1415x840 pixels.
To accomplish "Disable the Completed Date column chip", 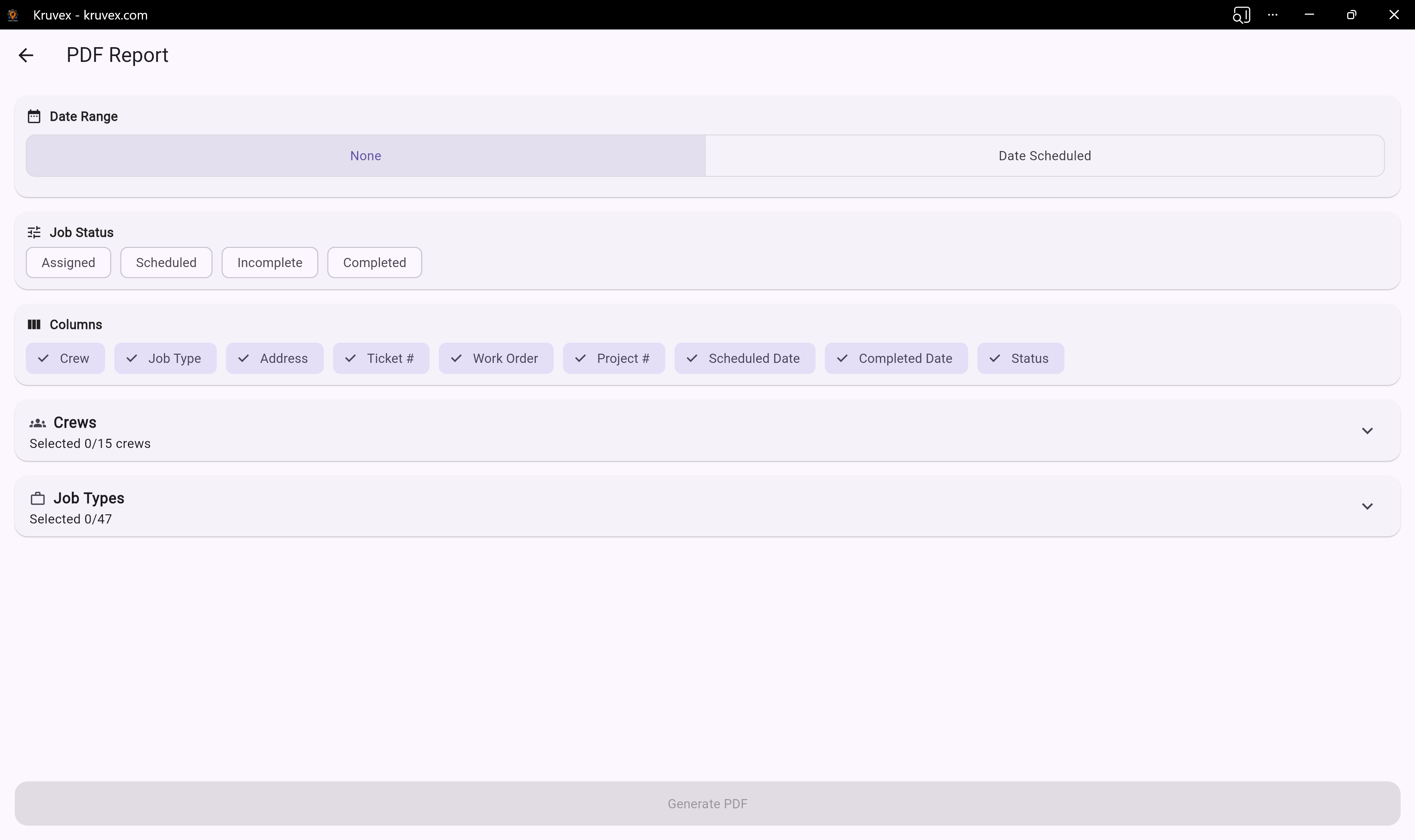I will coord(896,359).
